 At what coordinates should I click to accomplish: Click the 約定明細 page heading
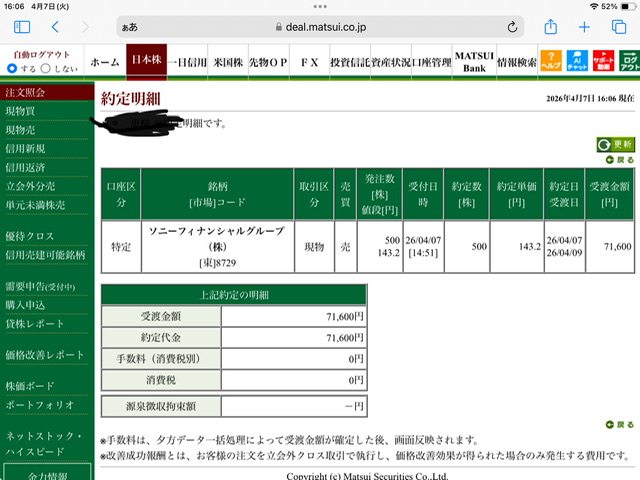click(x=131, y=98)
